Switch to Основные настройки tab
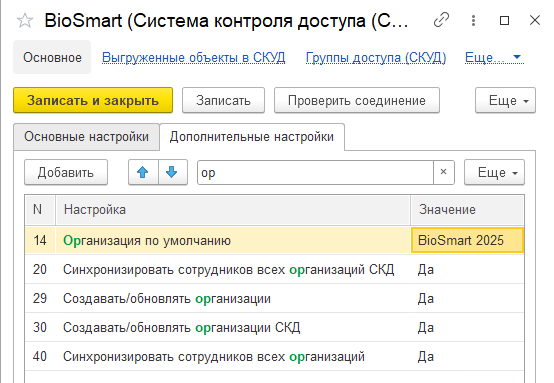The width and height of the screenshot is (554, 383). pos(87,136)
